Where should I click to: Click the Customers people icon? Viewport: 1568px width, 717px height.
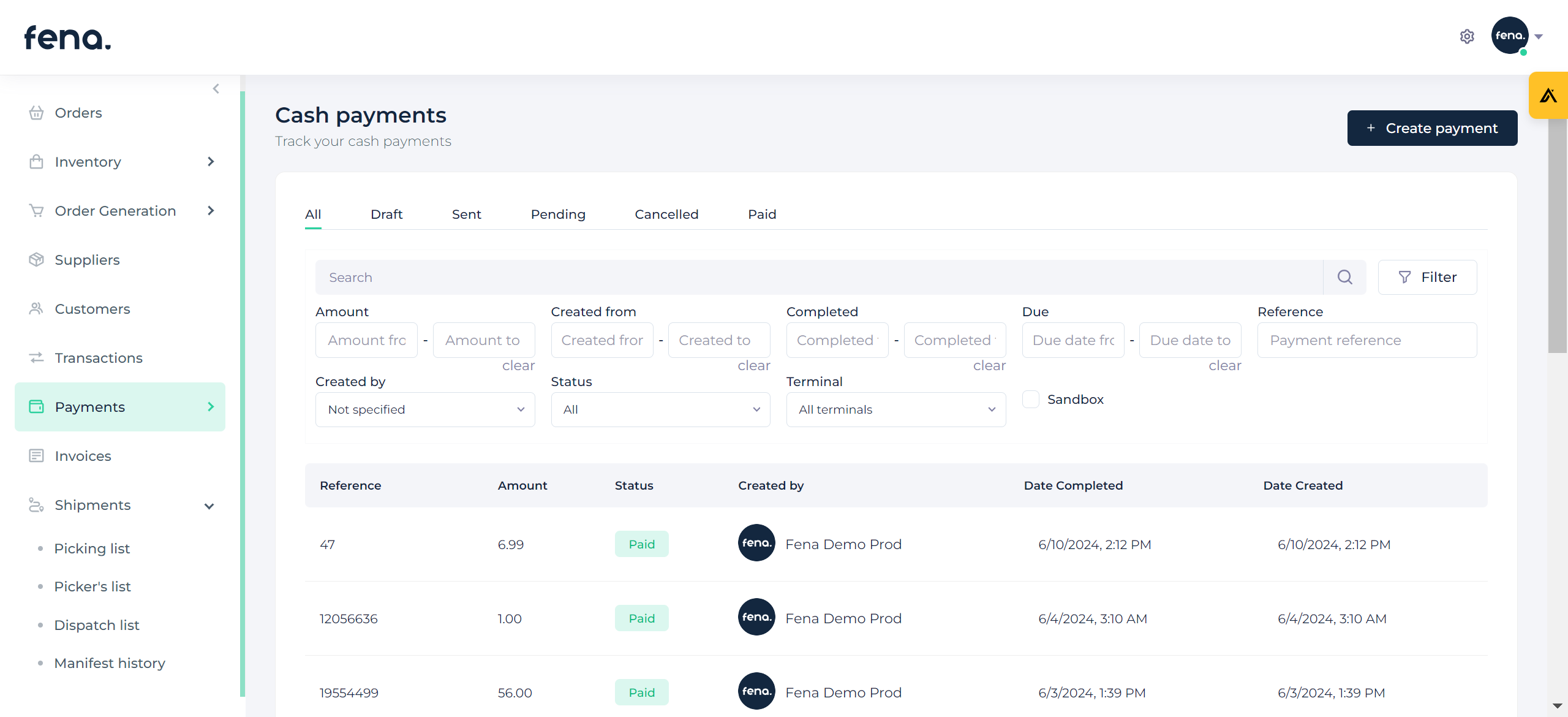coord(36,309)
